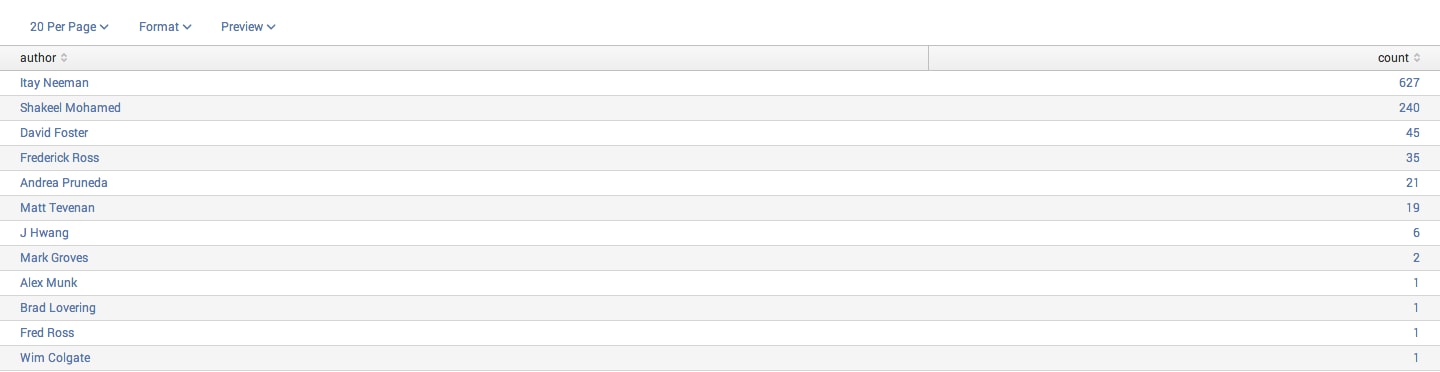Choose Andrea Pruneda row value
1440x372 pixels.
click(64, 183)
